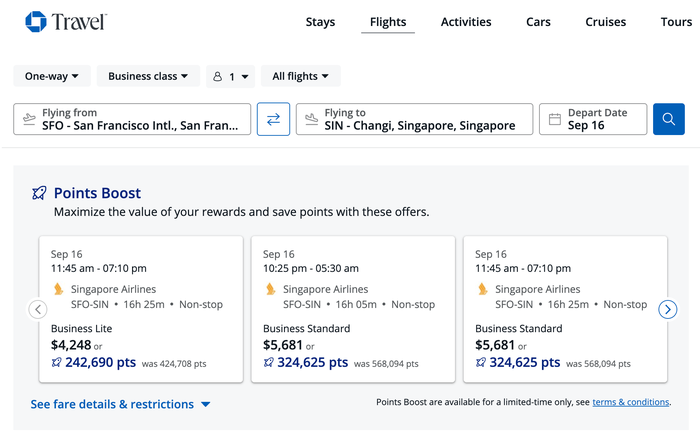Click the Chase Travel logo

[x=66, y=21]
